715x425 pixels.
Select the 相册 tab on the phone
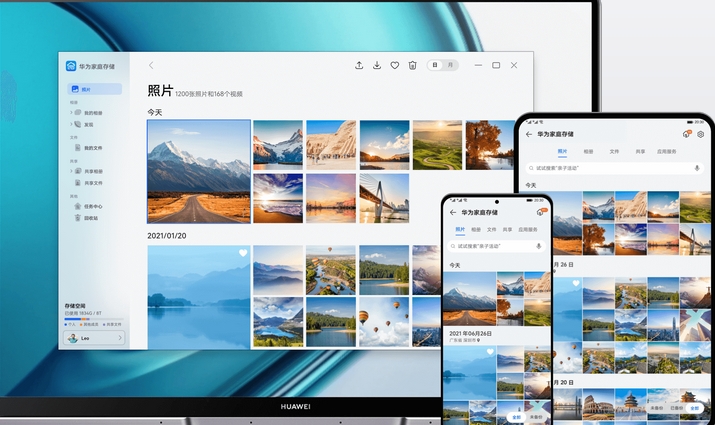[x=476, y=229]
